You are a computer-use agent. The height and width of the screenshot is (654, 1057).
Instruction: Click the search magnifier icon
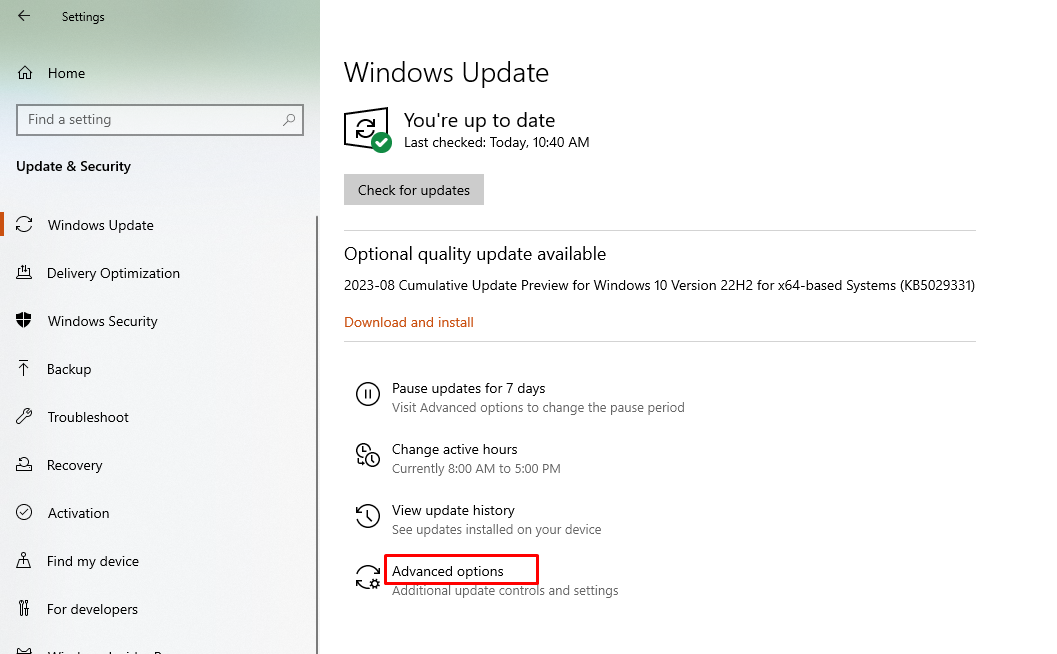(x=289, y=120)
